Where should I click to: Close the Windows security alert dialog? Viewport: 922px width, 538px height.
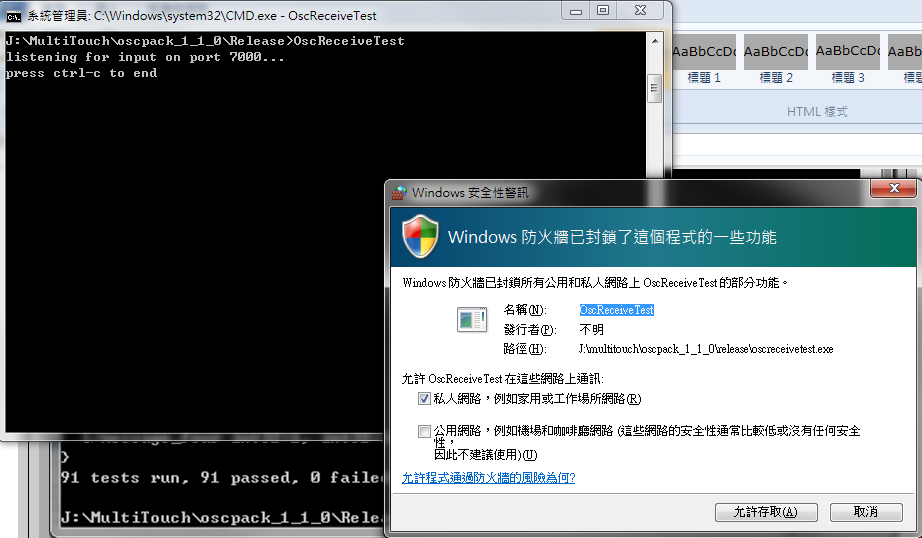tap(894, 188)
